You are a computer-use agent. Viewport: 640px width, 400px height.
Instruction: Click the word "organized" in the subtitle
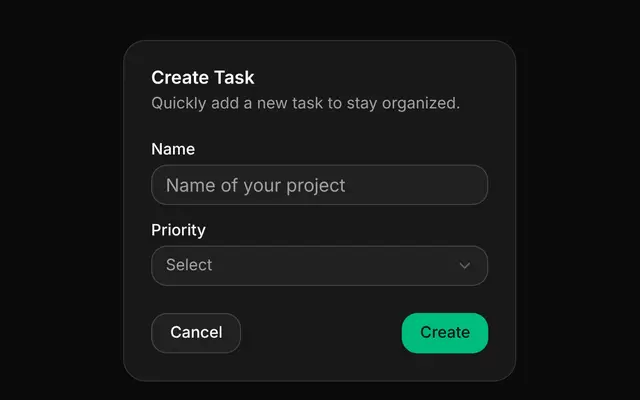point(419,104)
